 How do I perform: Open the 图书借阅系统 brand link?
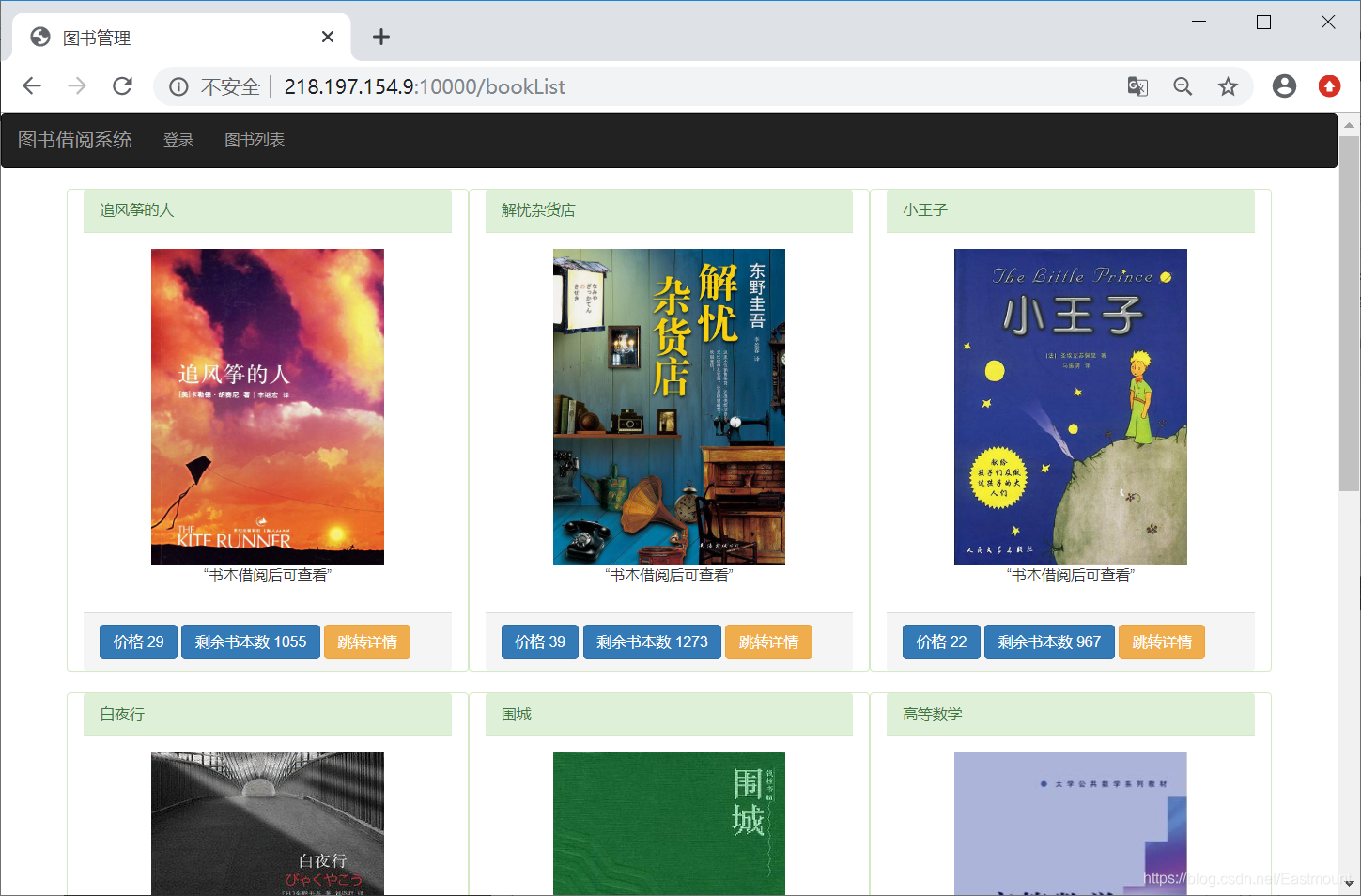[x=75, y=140]
